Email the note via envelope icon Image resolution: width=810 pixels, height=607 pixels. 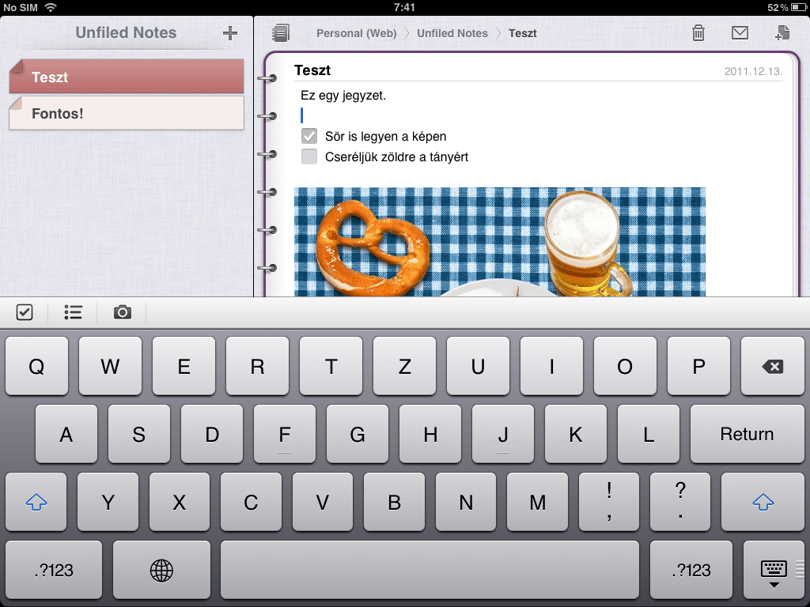[x=740, y=33]
